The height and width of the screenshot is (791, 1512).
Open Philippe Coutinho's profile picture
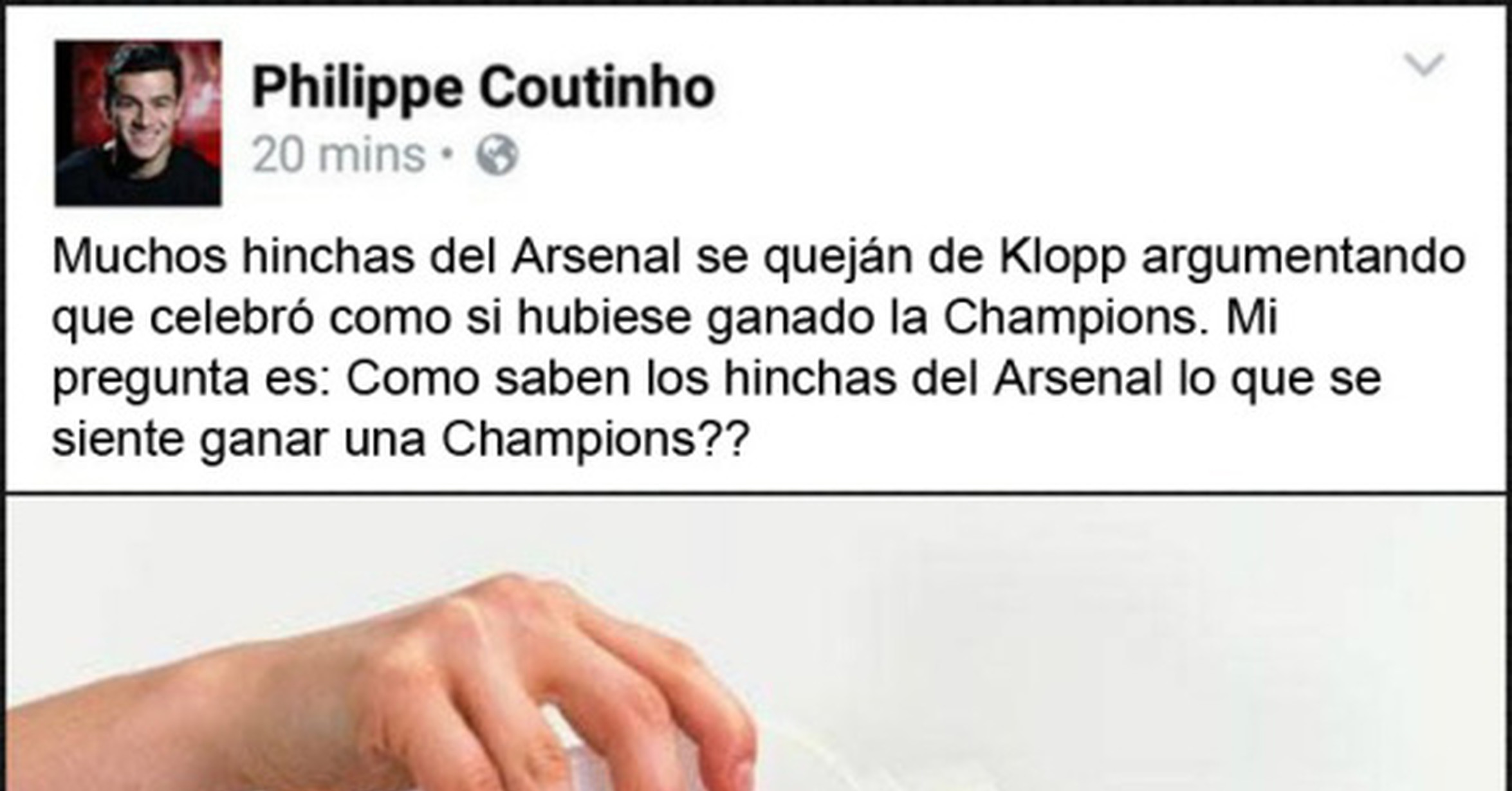138,123
